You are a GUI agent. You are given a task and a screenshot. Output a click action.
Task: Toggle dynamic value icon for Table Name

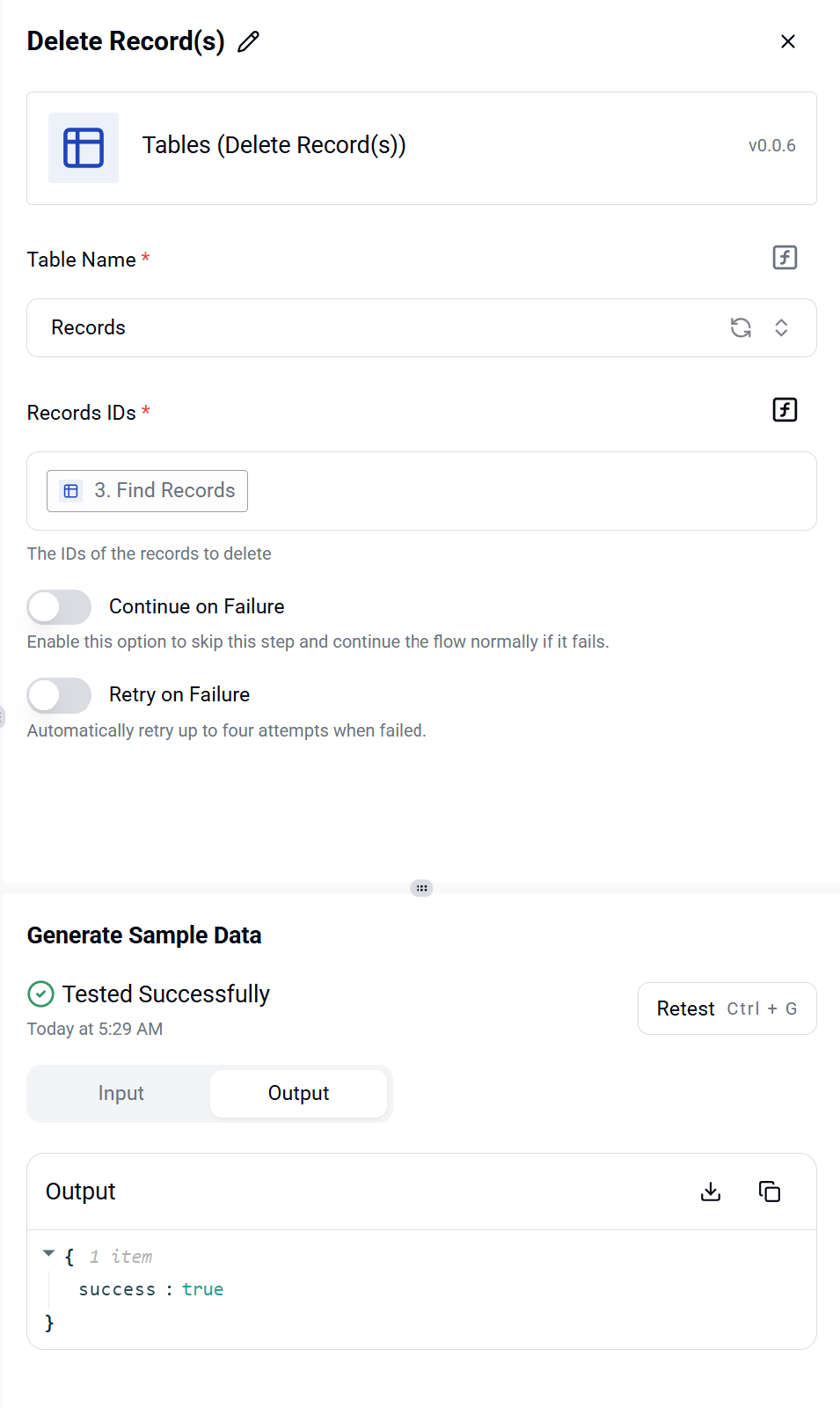(x=785, y=258)
